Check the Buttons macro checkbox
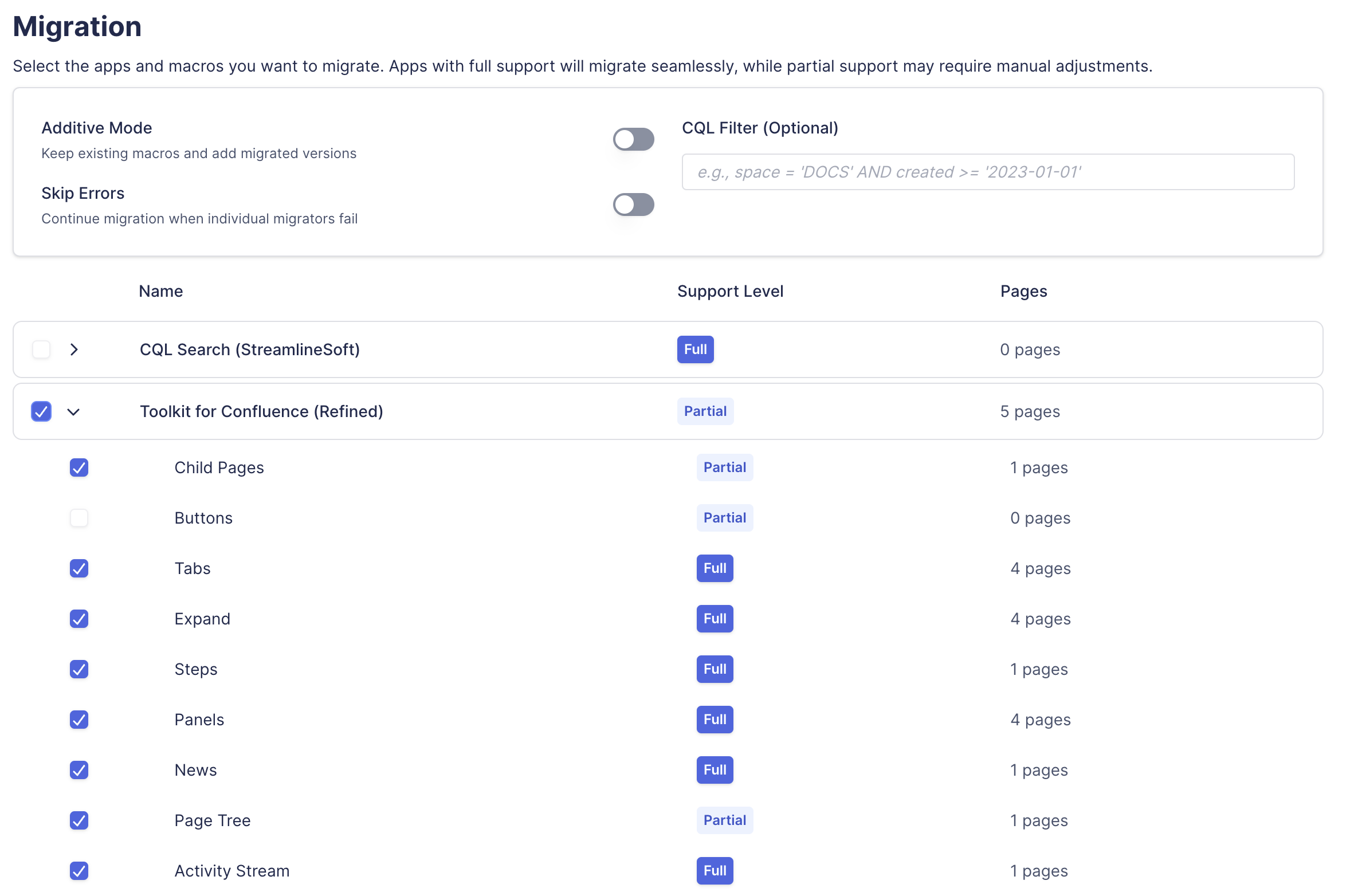 (x=79, y=518)
